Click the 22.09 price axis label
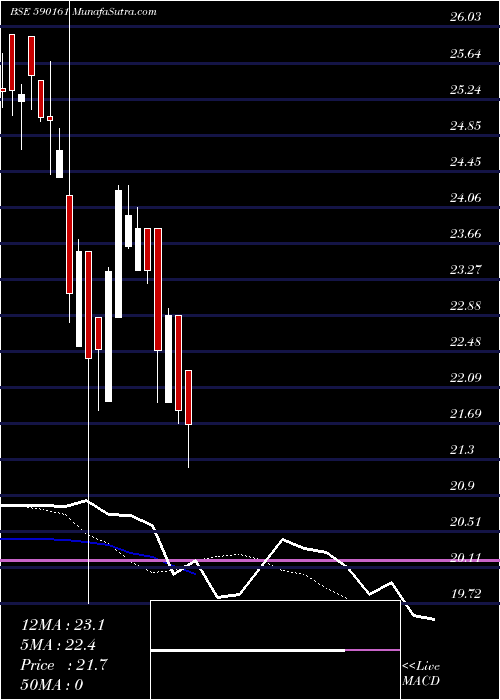Viewport: 500px width, 700px height. click(x=466, y=378)
